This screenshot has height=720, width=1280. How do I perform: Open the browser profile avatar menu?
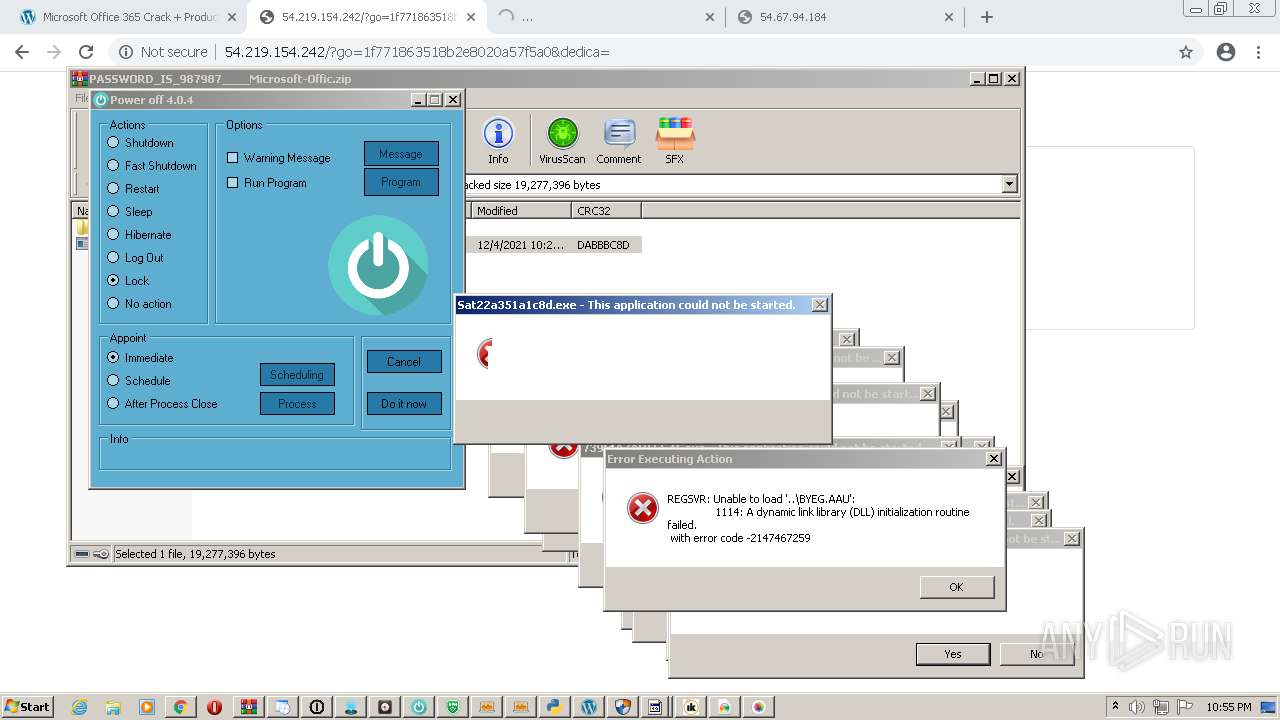[x=1226, y=52]
